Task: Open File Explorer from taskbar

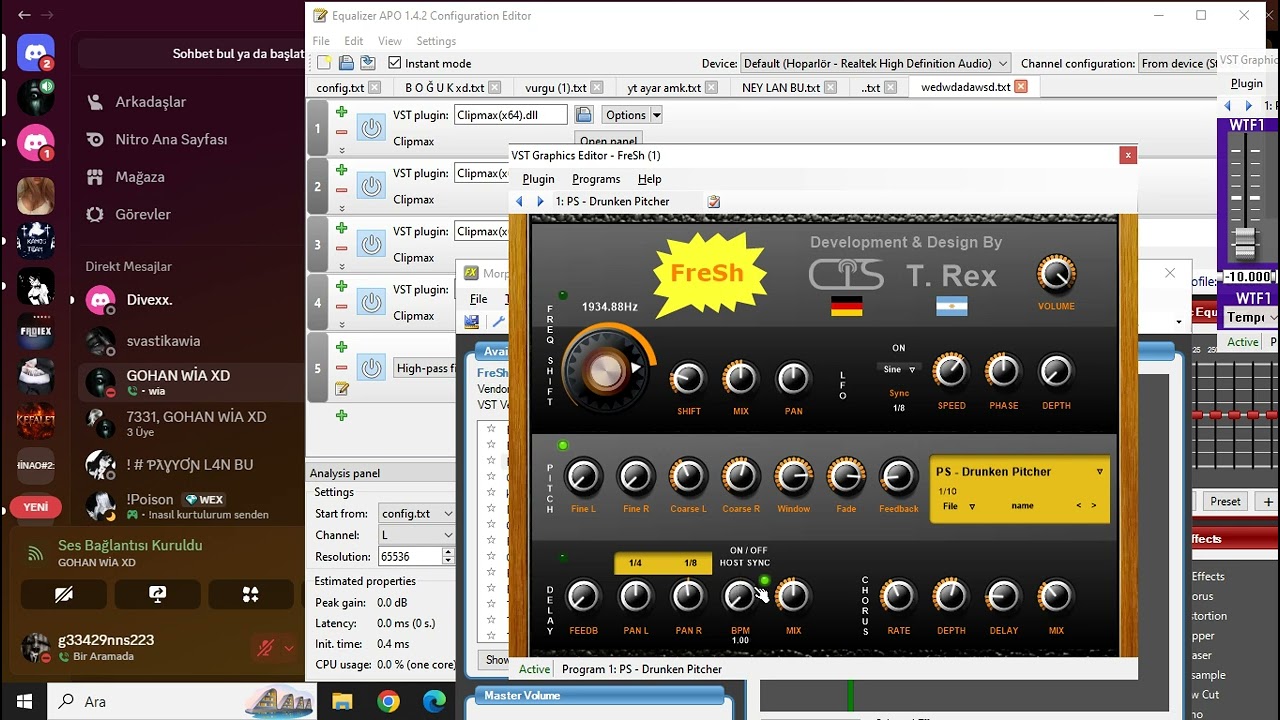Action: pos(342,701)
